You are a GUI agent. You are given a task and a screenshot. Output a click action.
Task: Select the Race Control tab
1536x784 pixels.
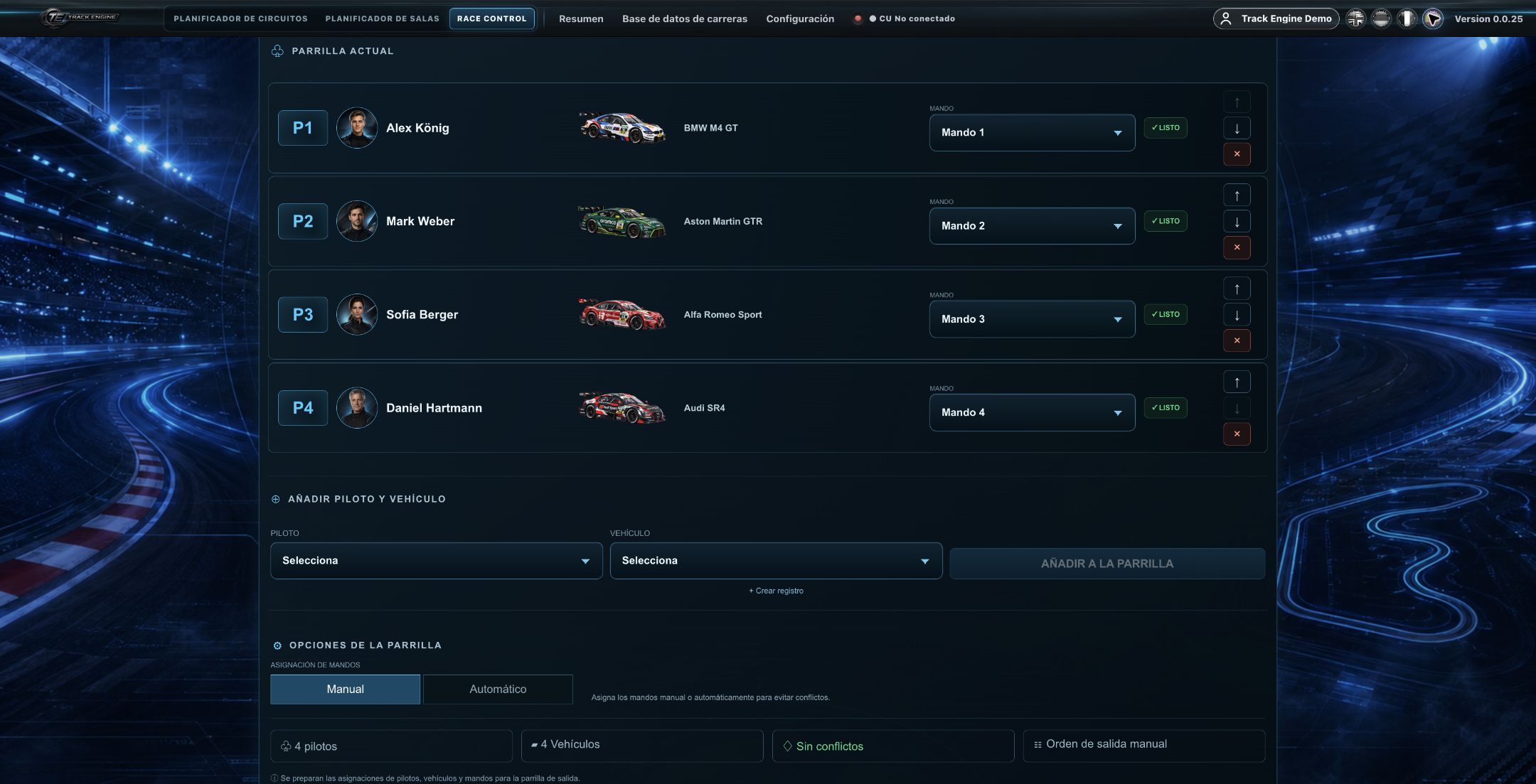point(491,18)
